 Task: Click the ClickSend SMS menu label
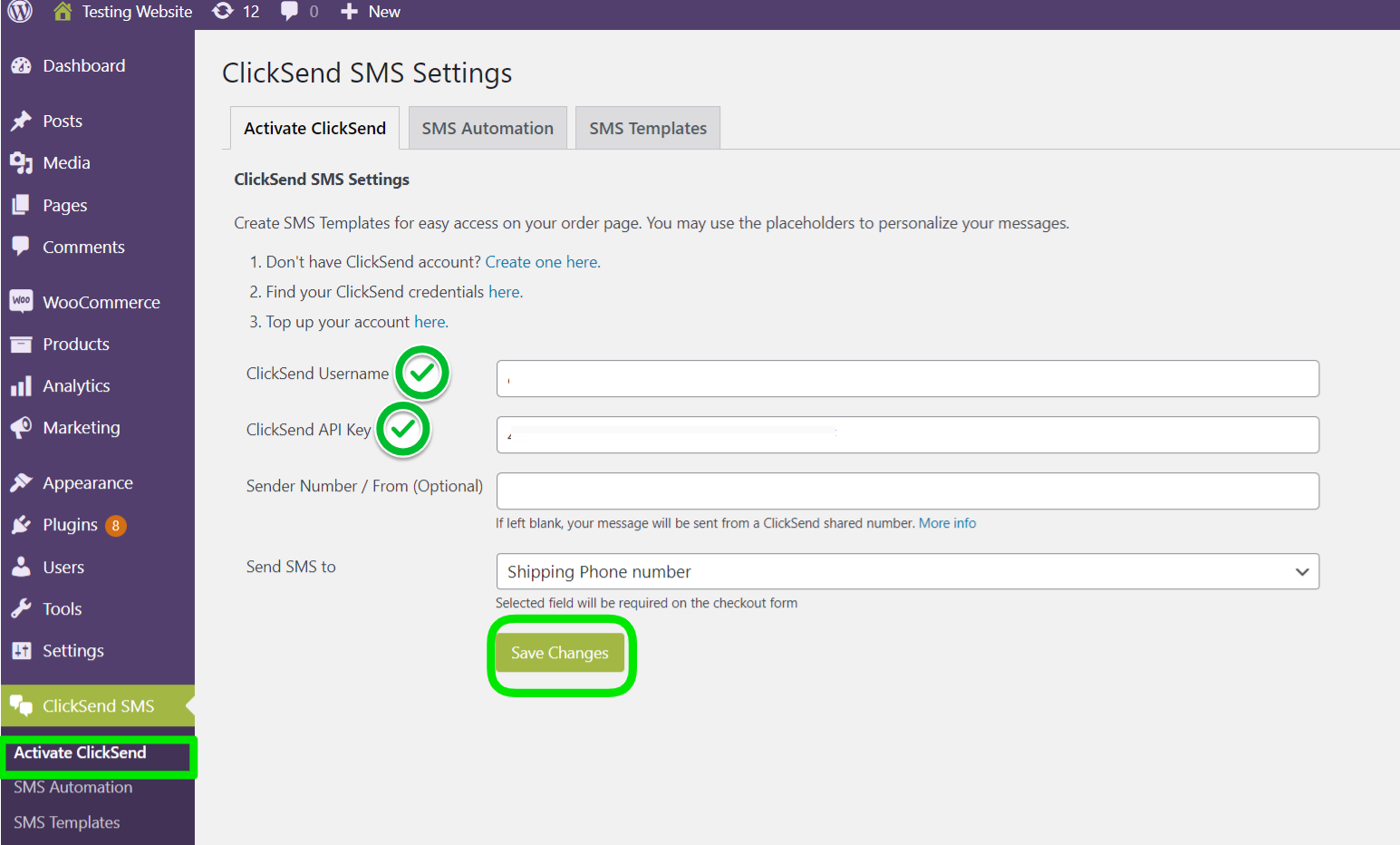(x=99, y=705)
